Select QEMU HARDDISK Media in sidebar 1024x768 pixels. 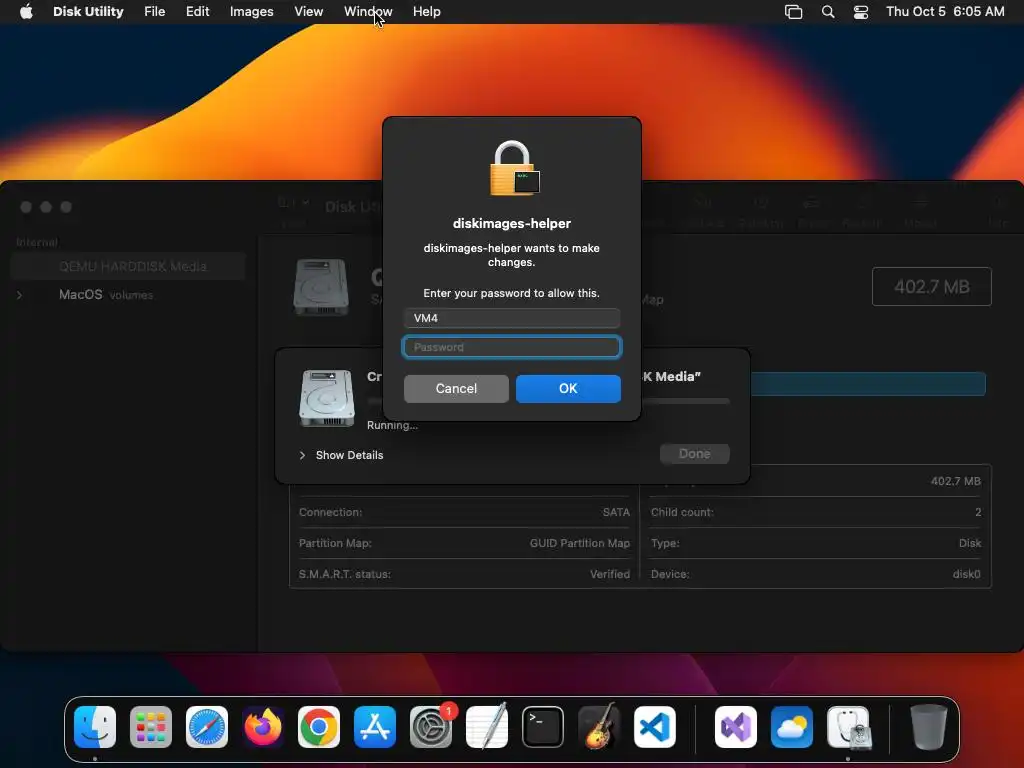click(x=128, y=266)
